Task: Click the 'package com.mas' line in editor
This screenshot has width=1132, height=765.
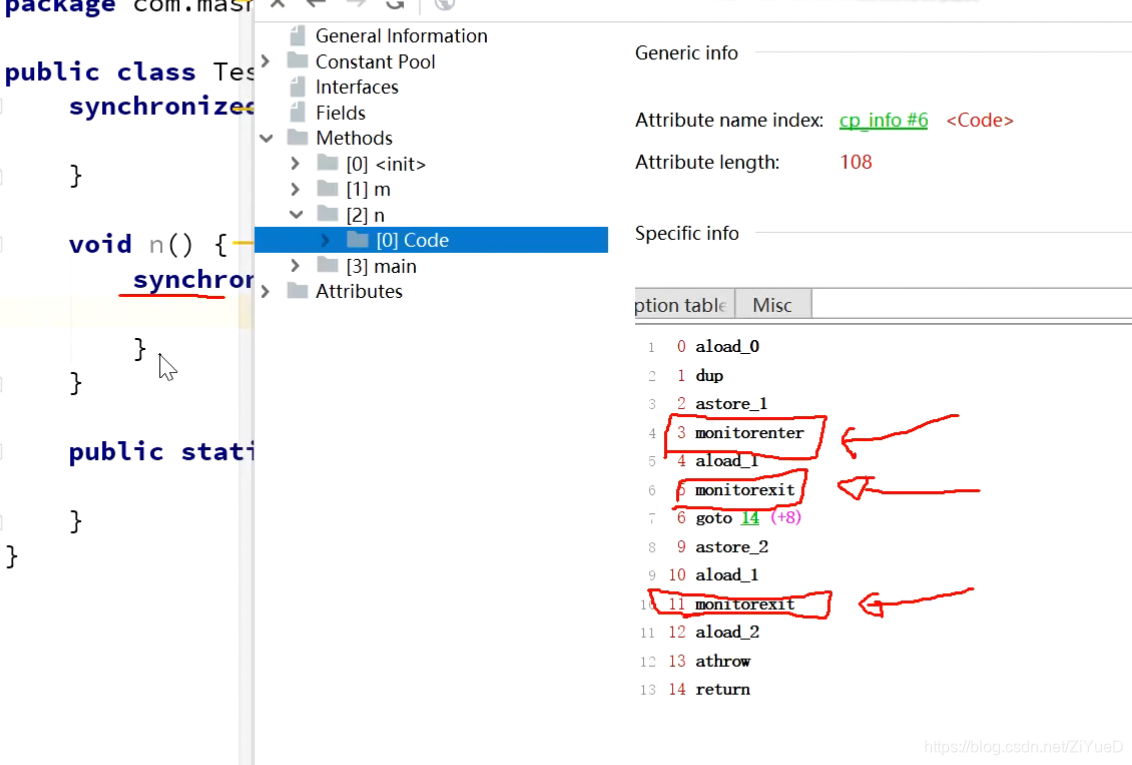Action: coord(127,6)
